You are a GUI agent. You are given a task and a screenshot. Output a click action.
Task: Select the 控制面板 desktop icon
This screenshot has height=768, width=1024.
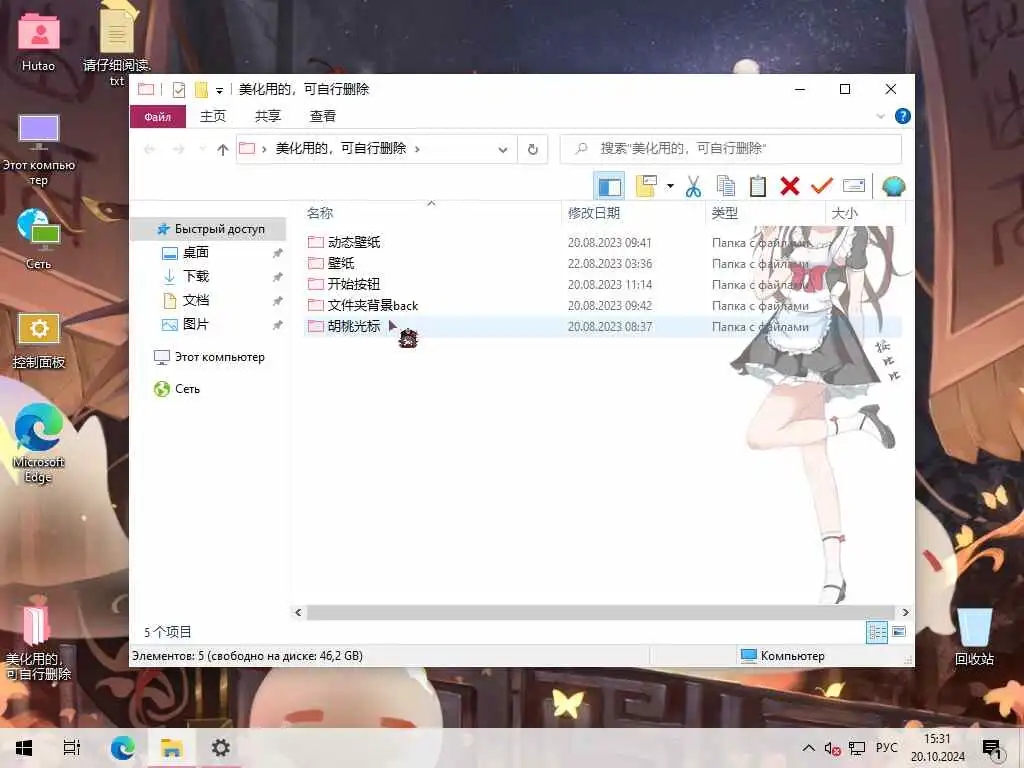click(x=39, y=340)
